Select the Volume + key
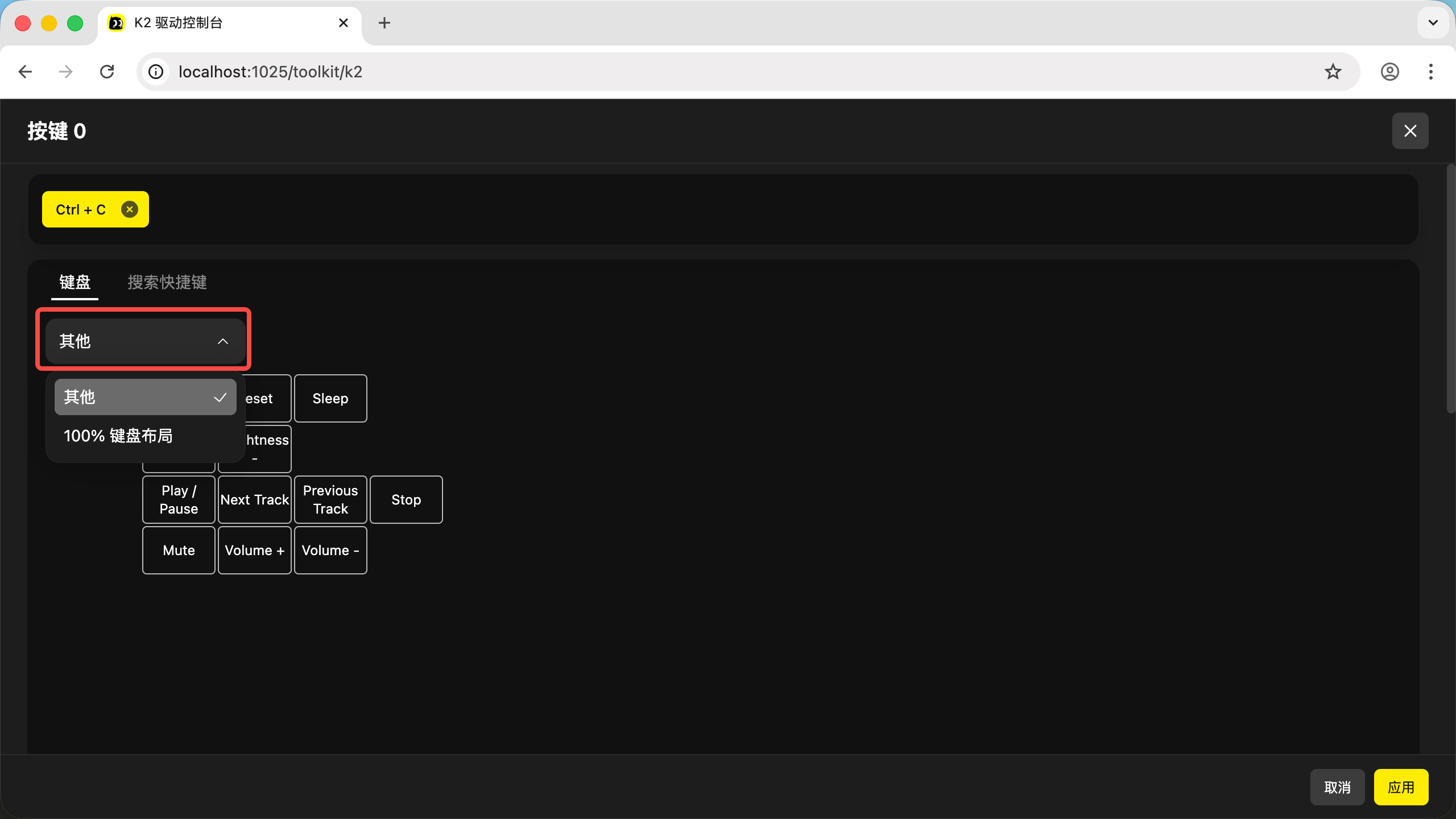Screen dimensions: 1456x819 pos(254,550)
